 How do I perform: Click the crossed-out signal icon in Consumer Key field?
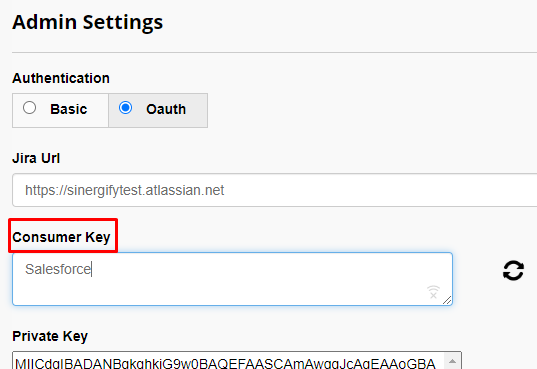tap(433, 292)
